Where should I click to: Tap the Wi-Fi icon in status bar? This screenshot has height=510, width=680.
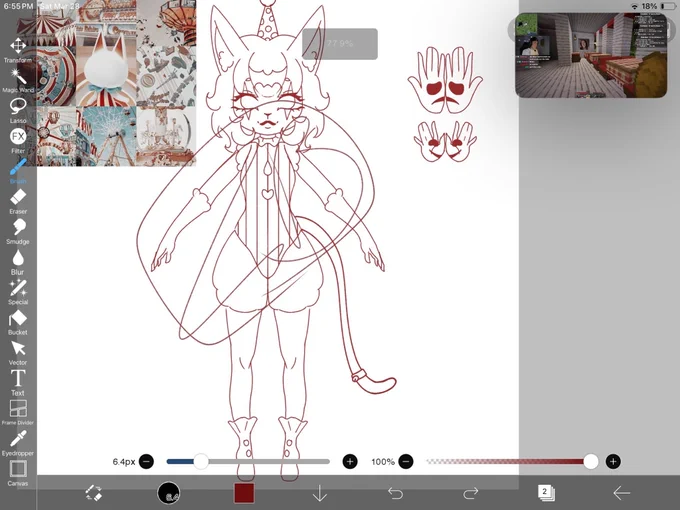click(x=635, y=6)
